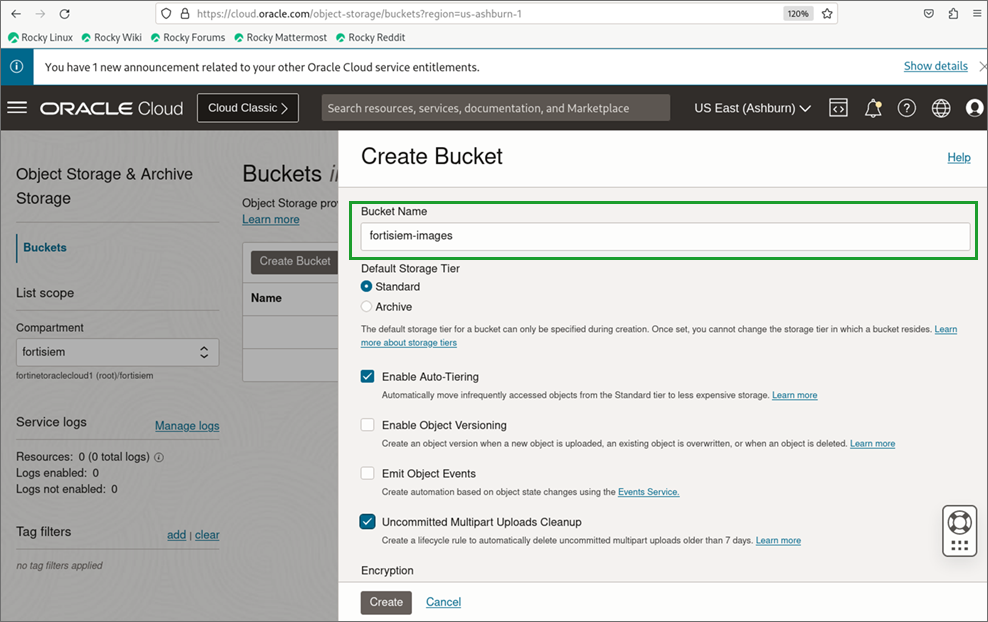
Task: Check Enable Object Versioning
Action: 368,425
